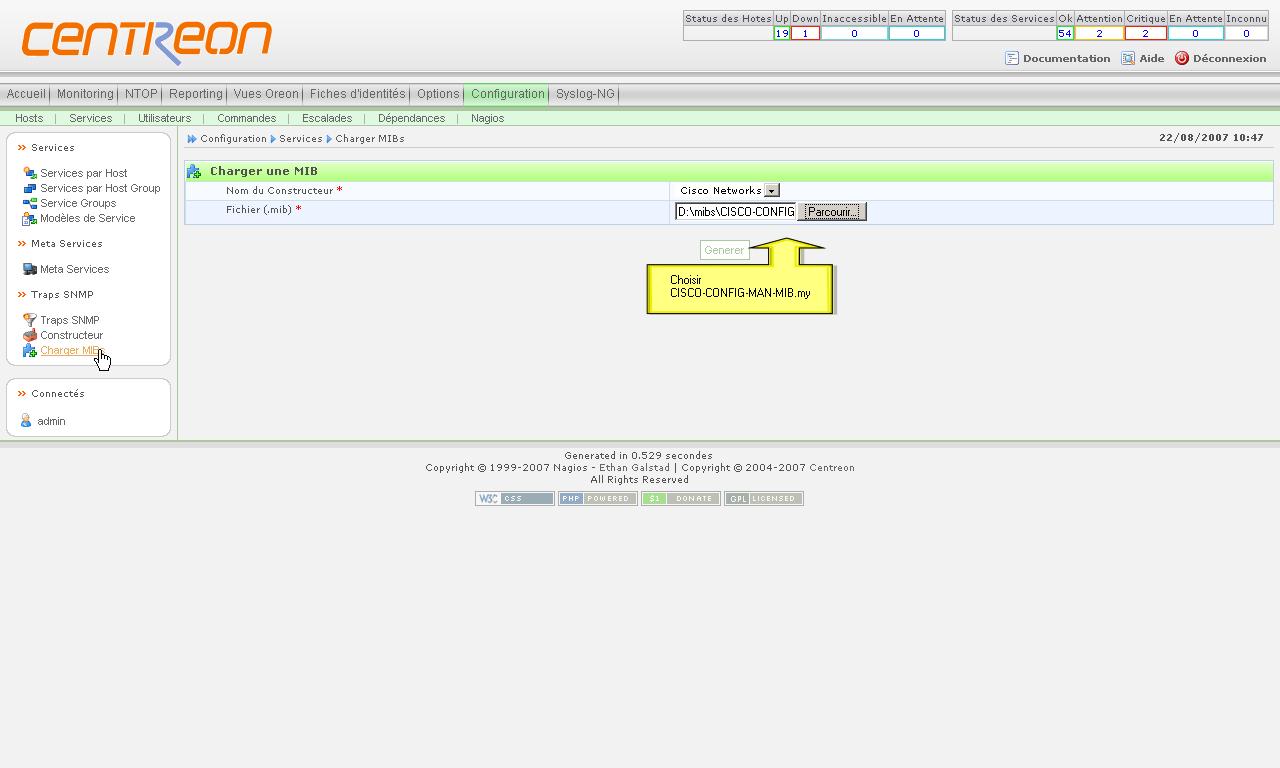Image resolution: width=1280 pixels, height=768 pixels.
Task: Open the Constructeur link
Action: point(71,335)
